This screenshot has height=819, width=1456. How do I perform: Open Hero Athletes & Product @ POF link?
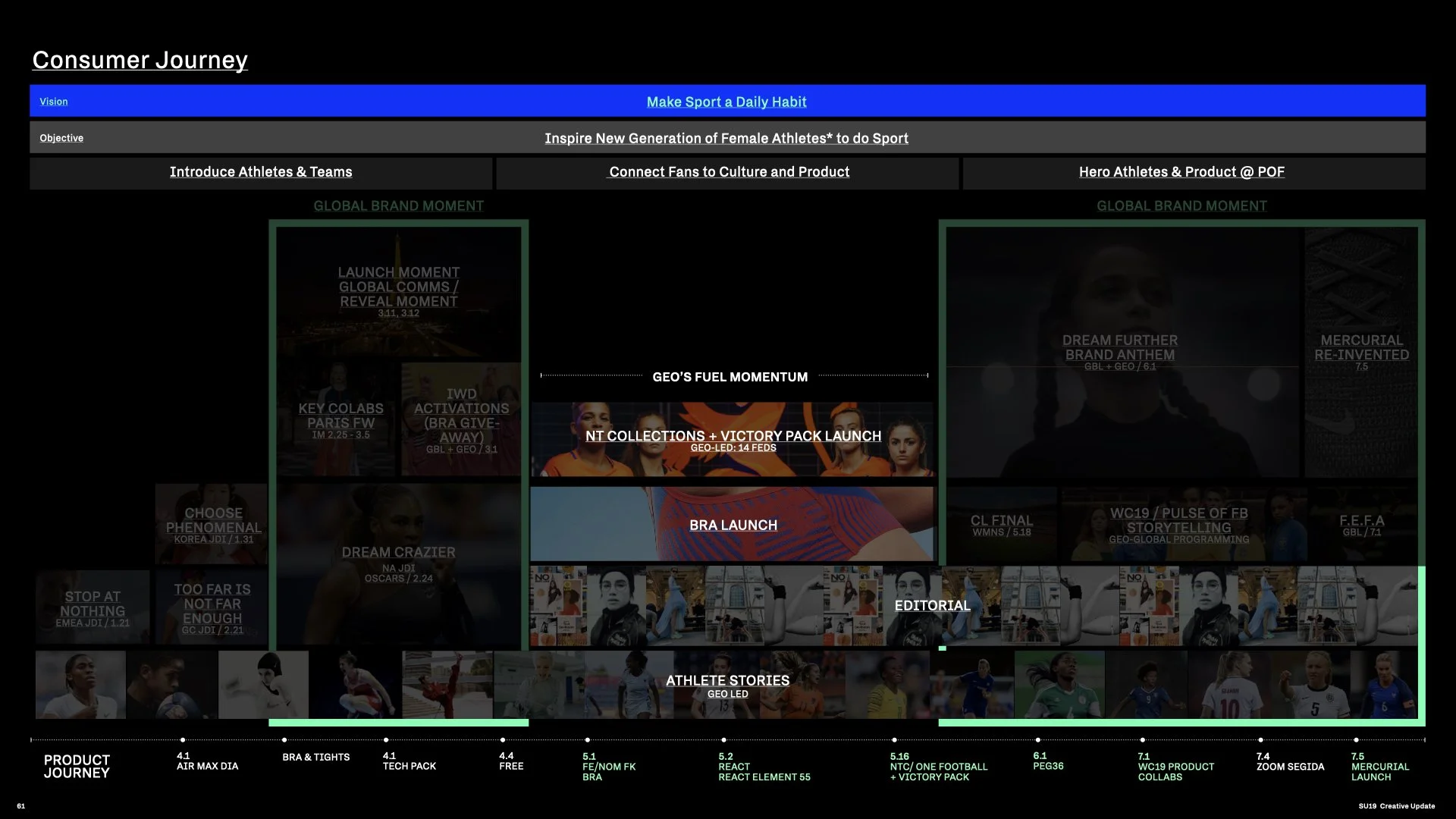coord(1181,172)
